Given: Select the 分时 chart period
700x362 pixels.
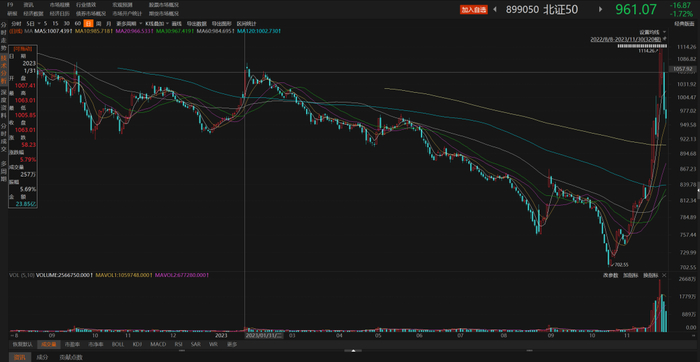Looking at the screenshot, I should click(x=16, y=23).
